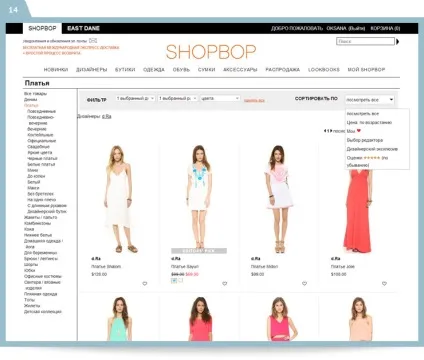Image resolution: width=424 pixels, height=360 pixels.
Task: Open the sort-by dropdown 'посмотреть все'
Action: 370,99
